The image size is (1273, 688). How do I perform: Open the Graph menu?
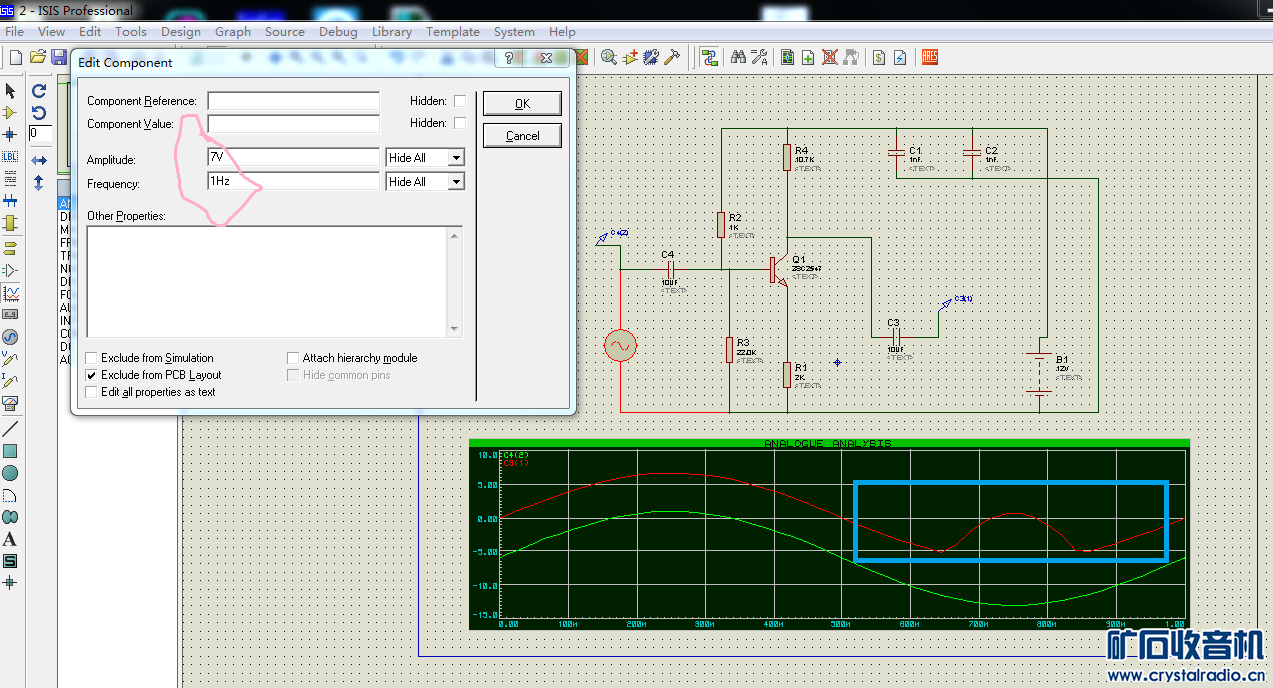tap(233, 31)
